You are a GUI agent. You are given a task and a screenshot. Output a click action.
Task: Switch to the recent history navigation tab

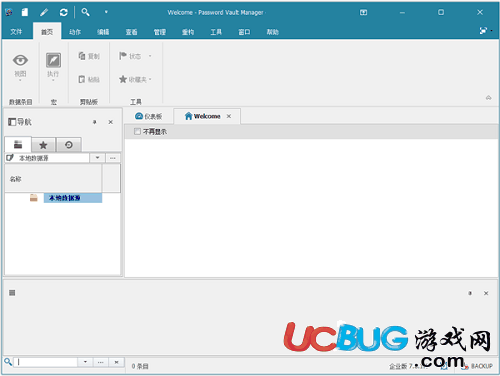pyautogui.click(x=69, y=145)
